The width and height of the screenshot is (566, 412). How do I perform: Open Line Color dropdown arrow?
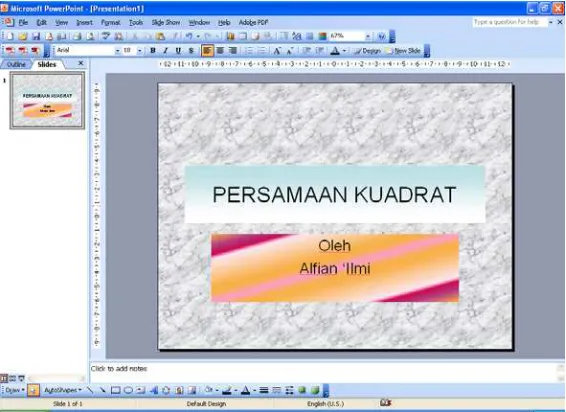pos(236,390)
